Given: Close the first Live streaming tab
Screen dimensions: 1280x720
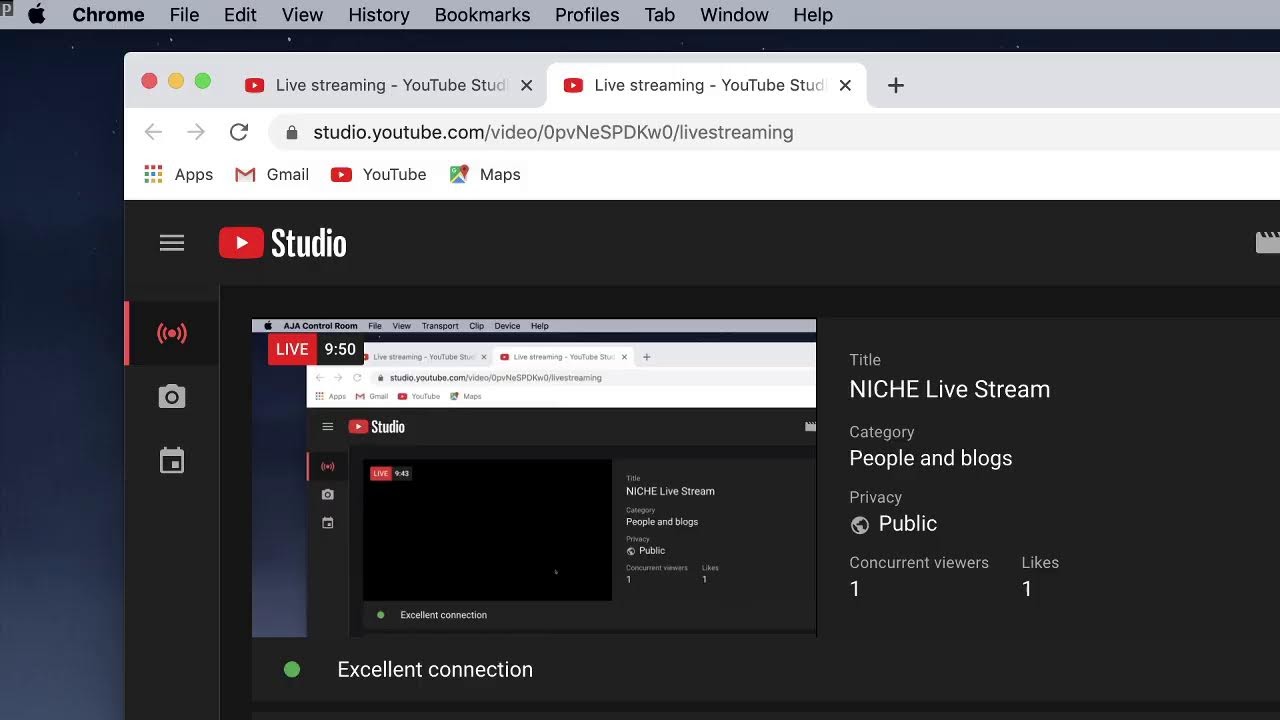Looking at the screenshot, I should 527,85.
